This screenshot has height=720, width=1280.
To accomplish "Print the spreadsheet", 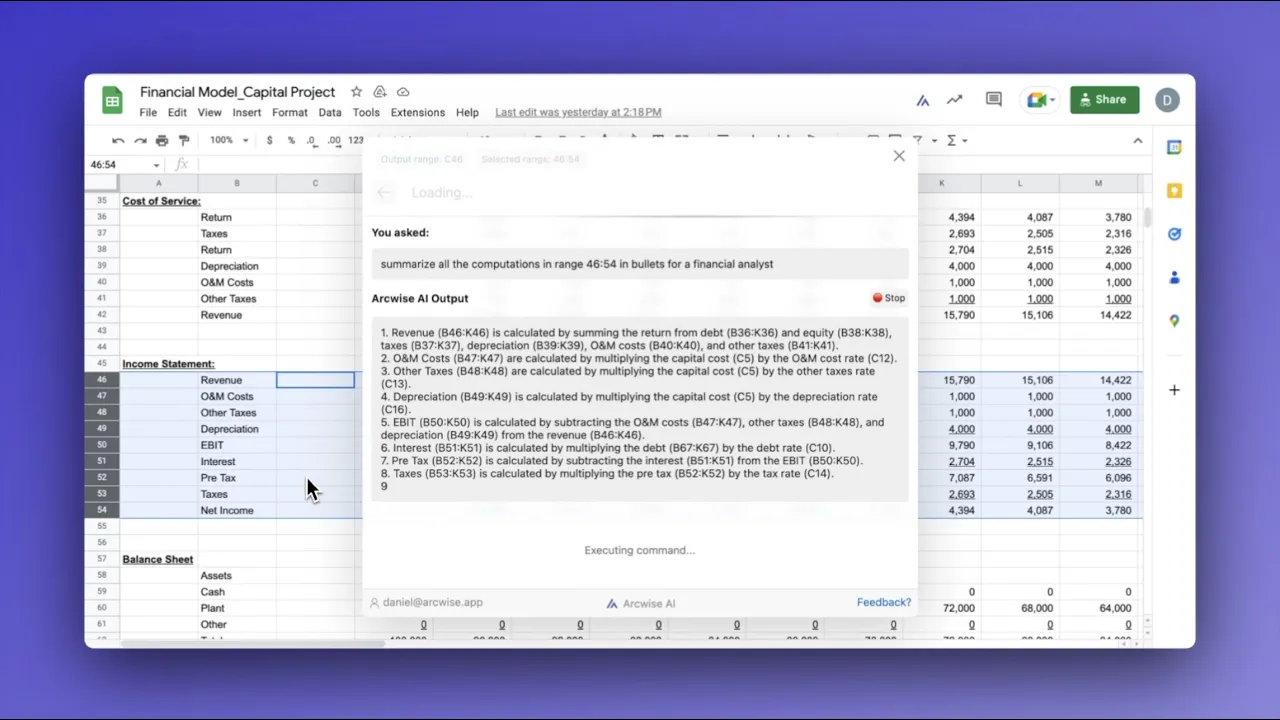I will (x=162, y=140).
